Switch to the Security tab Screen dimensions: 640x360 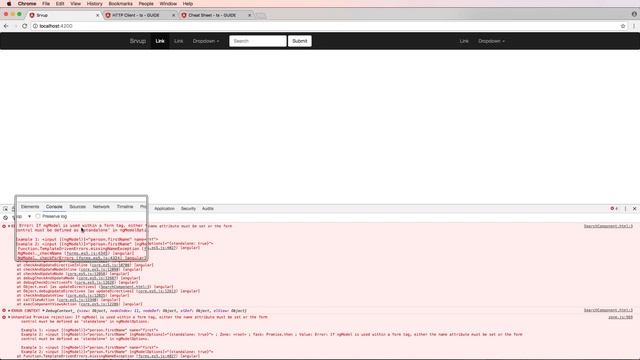[x=188, y=209]
